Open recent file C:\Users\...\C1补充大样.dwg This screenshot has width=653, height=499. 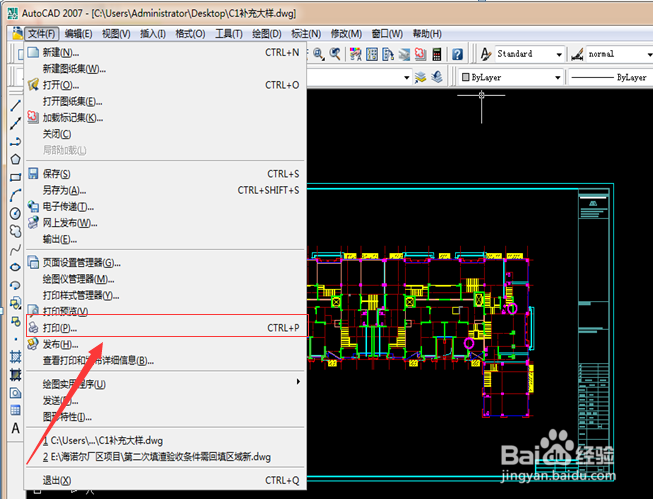[166, 441]
